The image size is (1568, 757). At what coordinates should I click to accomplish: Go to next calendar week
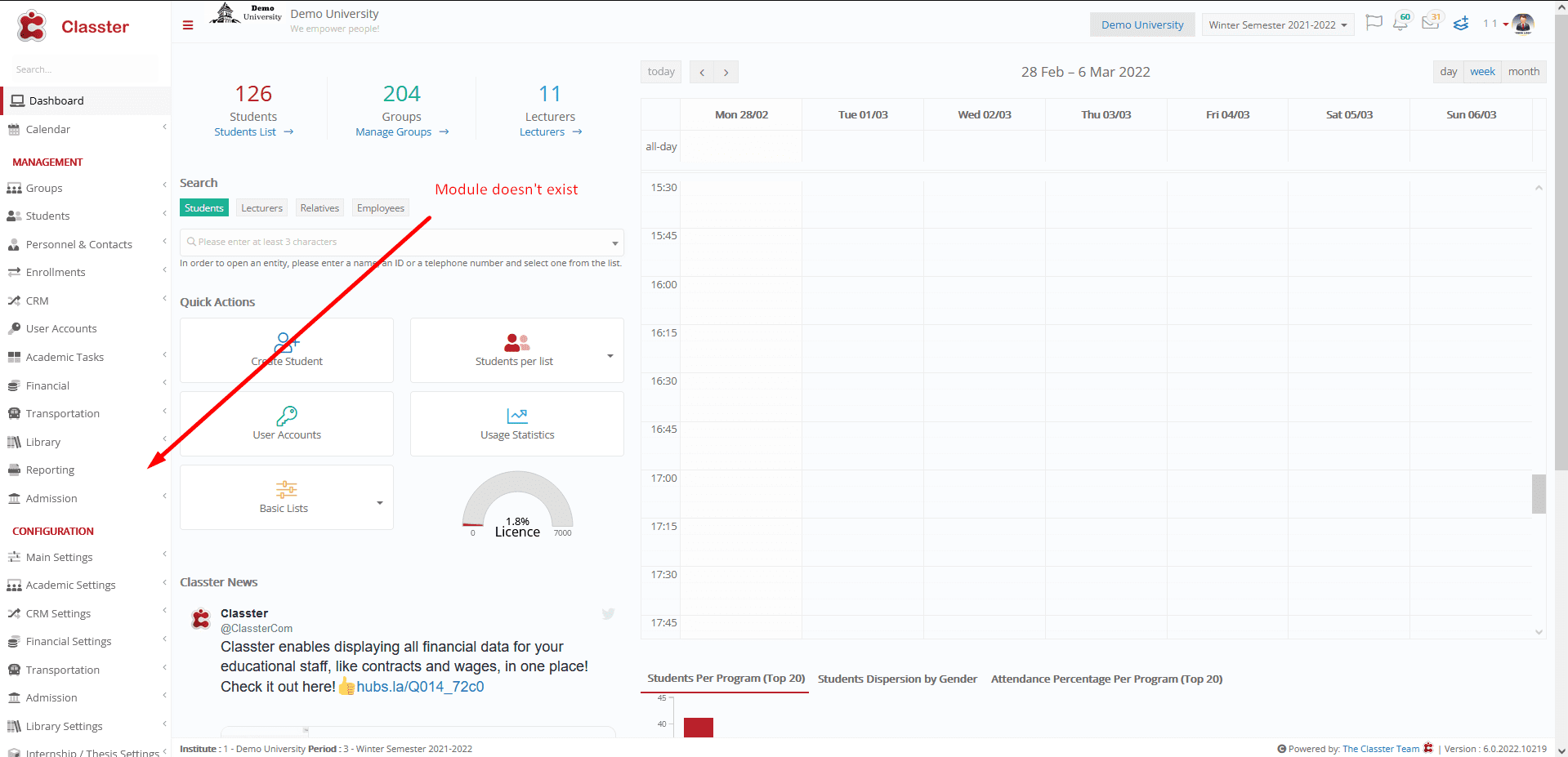[726, 72]
